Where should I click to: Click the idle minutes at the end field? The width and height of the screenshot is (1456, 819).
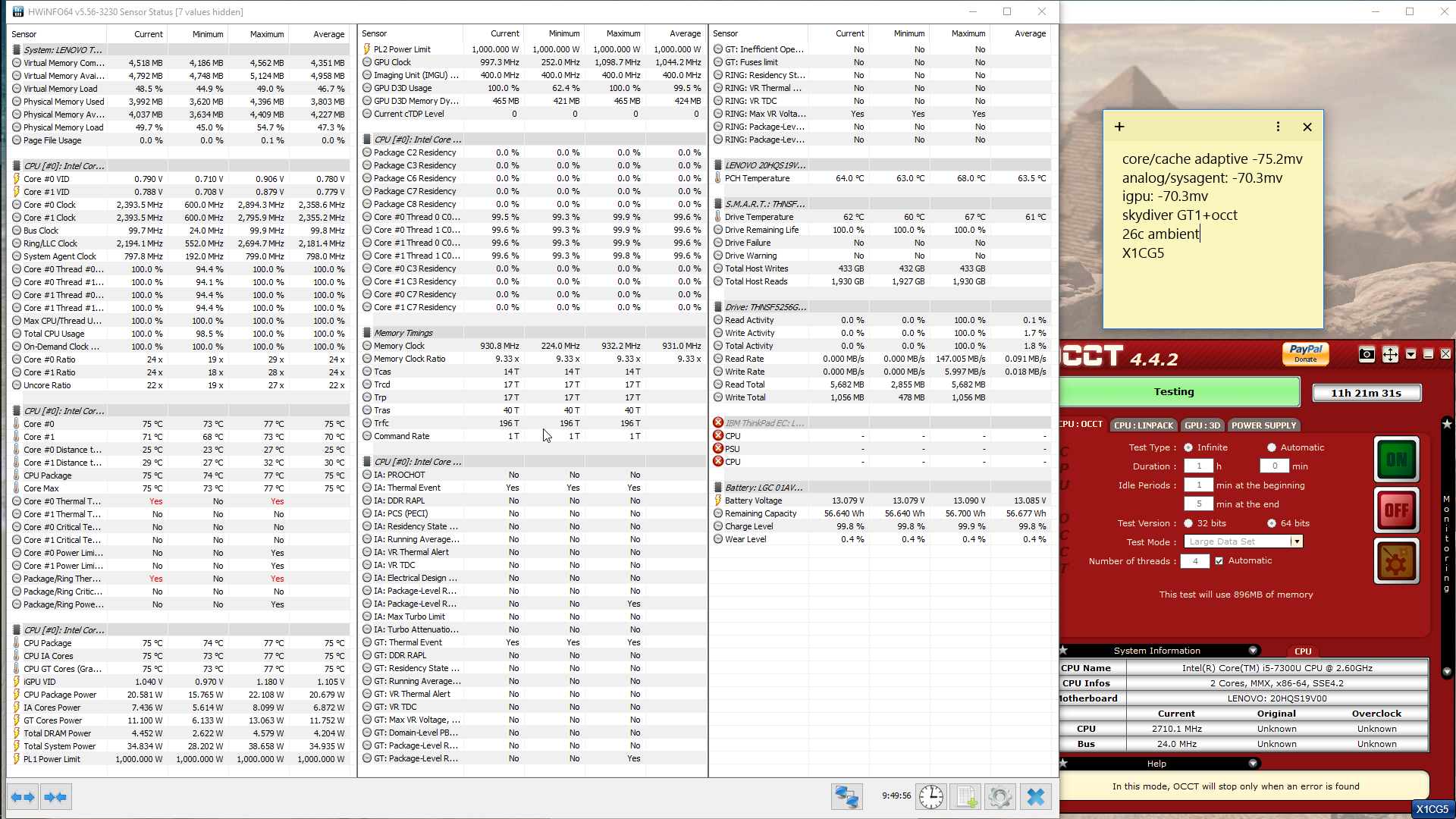pos(1199,504)
